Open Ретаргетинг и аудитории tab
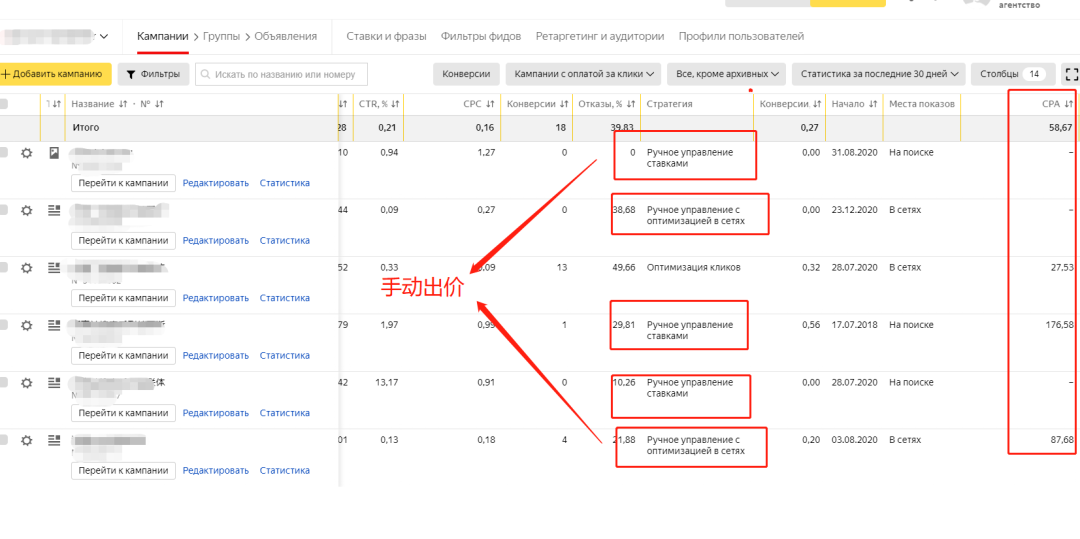 600,36
